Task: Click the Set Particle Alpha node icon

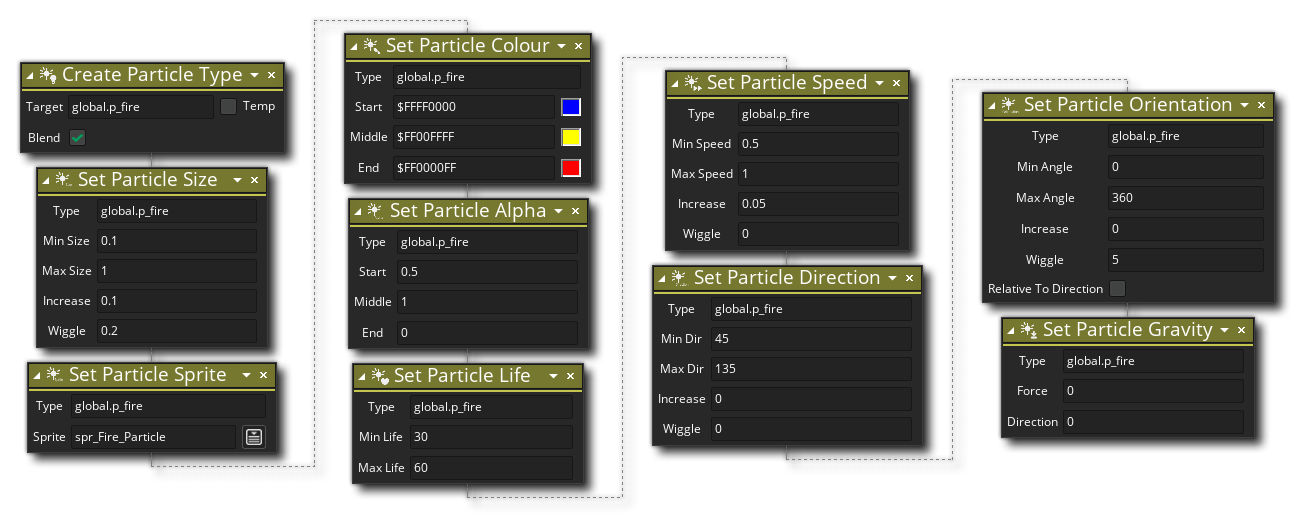Action: pyautogui.click(x=376, y=211)
